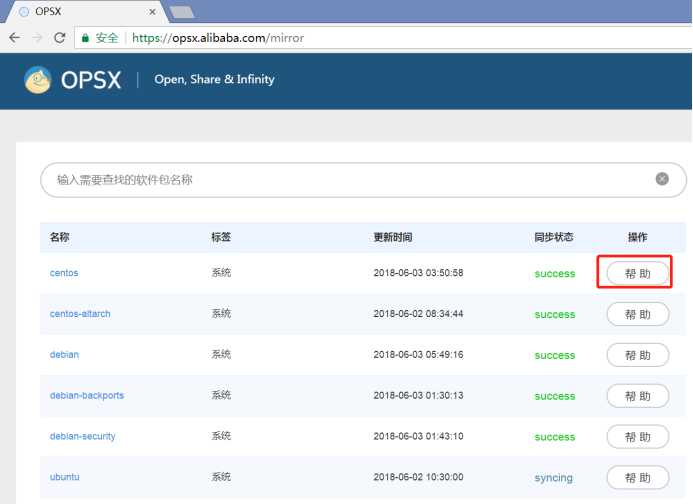The height and width of the screenshot is (504, 693).
Task: Click the help button for ubuntu
Action: pos(637,477)
